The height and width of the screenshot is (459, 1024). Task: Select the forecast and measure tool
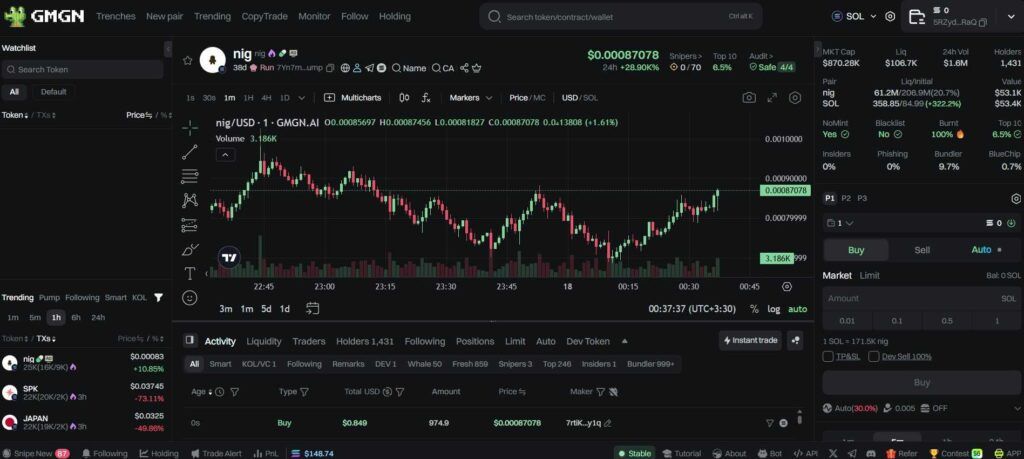click(190, 225)
